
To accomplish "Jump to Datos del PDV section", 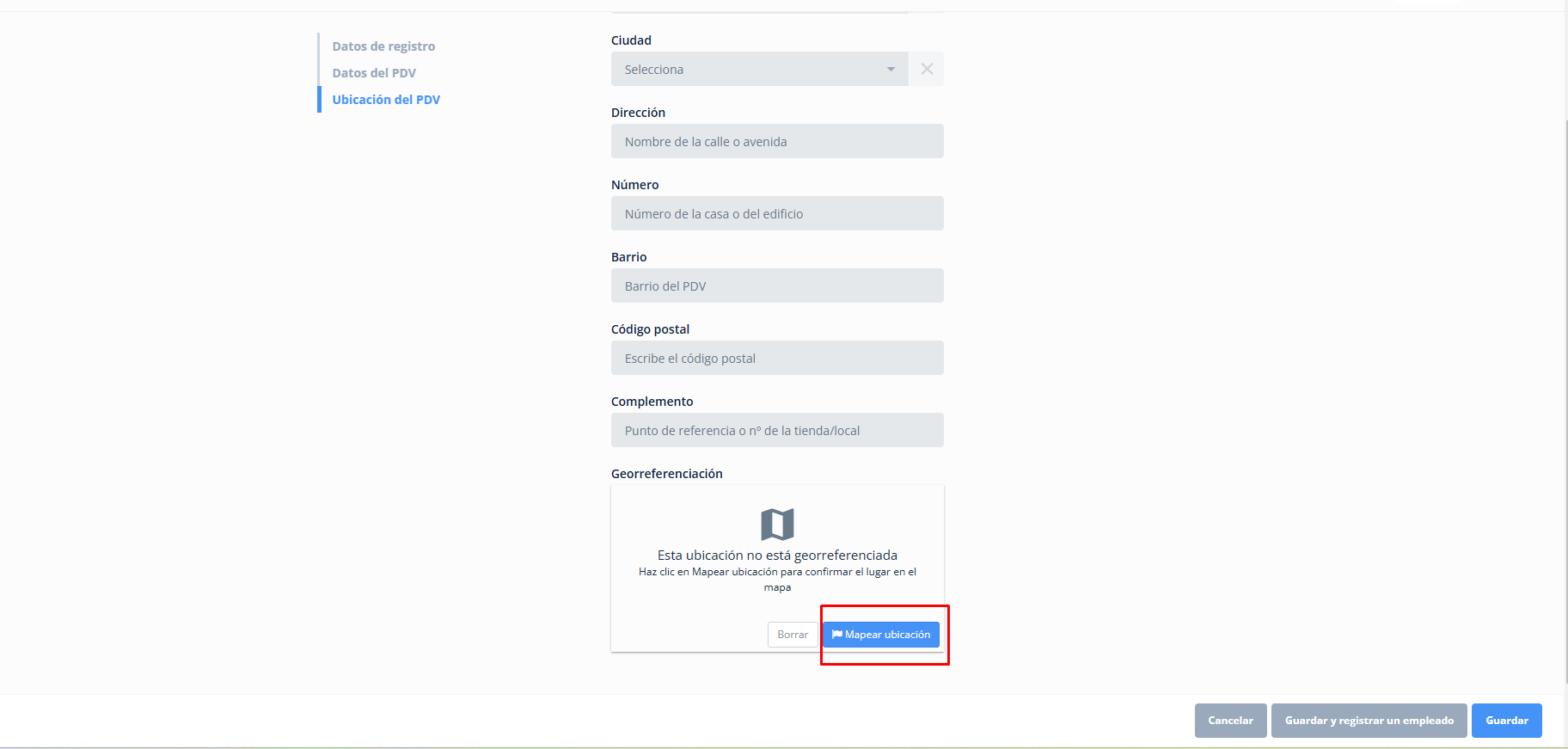I will pyautogui.click(x=374, y=73).
